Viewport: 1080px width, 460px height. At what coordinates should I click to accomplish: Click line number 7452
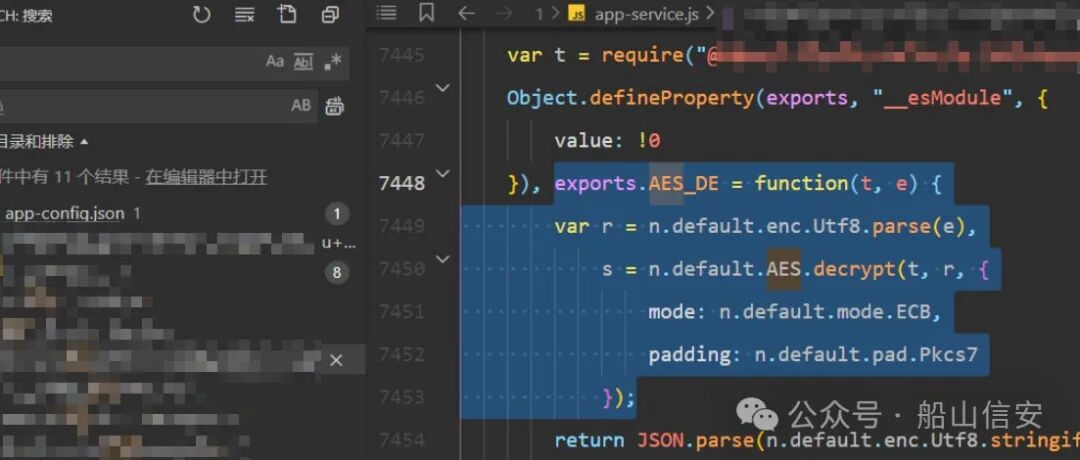pyautogui.click(x=402, y=355)
